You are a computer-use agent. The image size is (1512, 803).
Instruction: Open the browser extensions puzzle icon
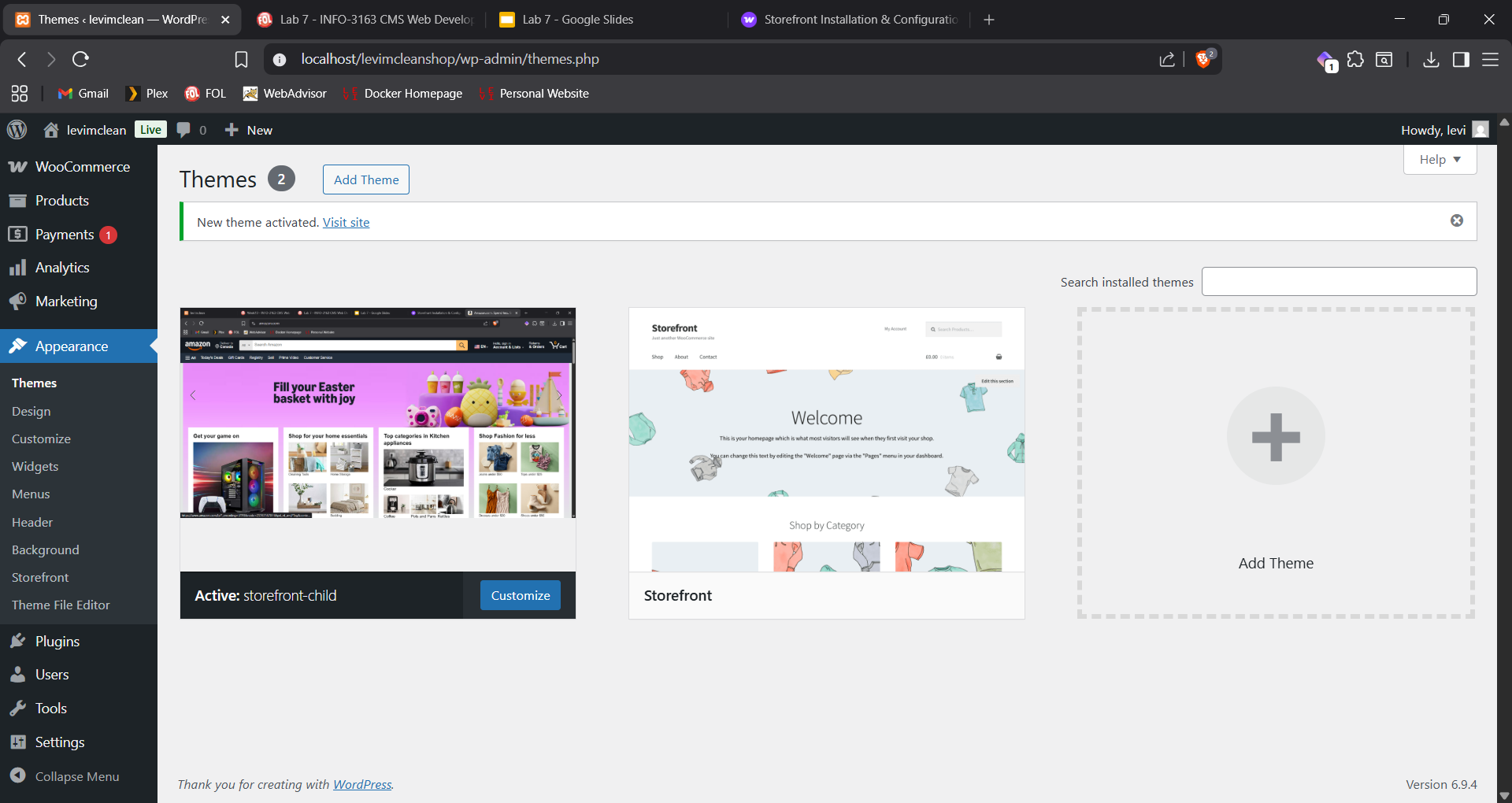(1355, 59)
